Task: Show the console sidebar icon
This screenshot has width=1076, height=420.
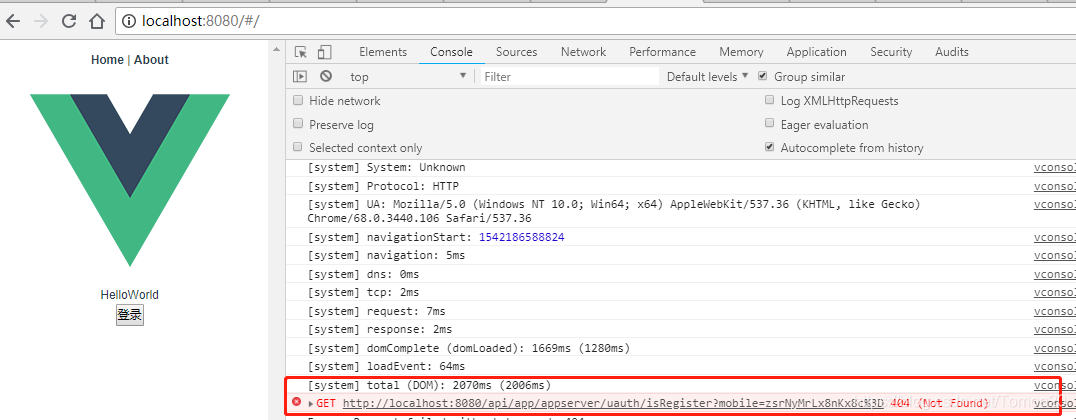Action: (300, 77)
